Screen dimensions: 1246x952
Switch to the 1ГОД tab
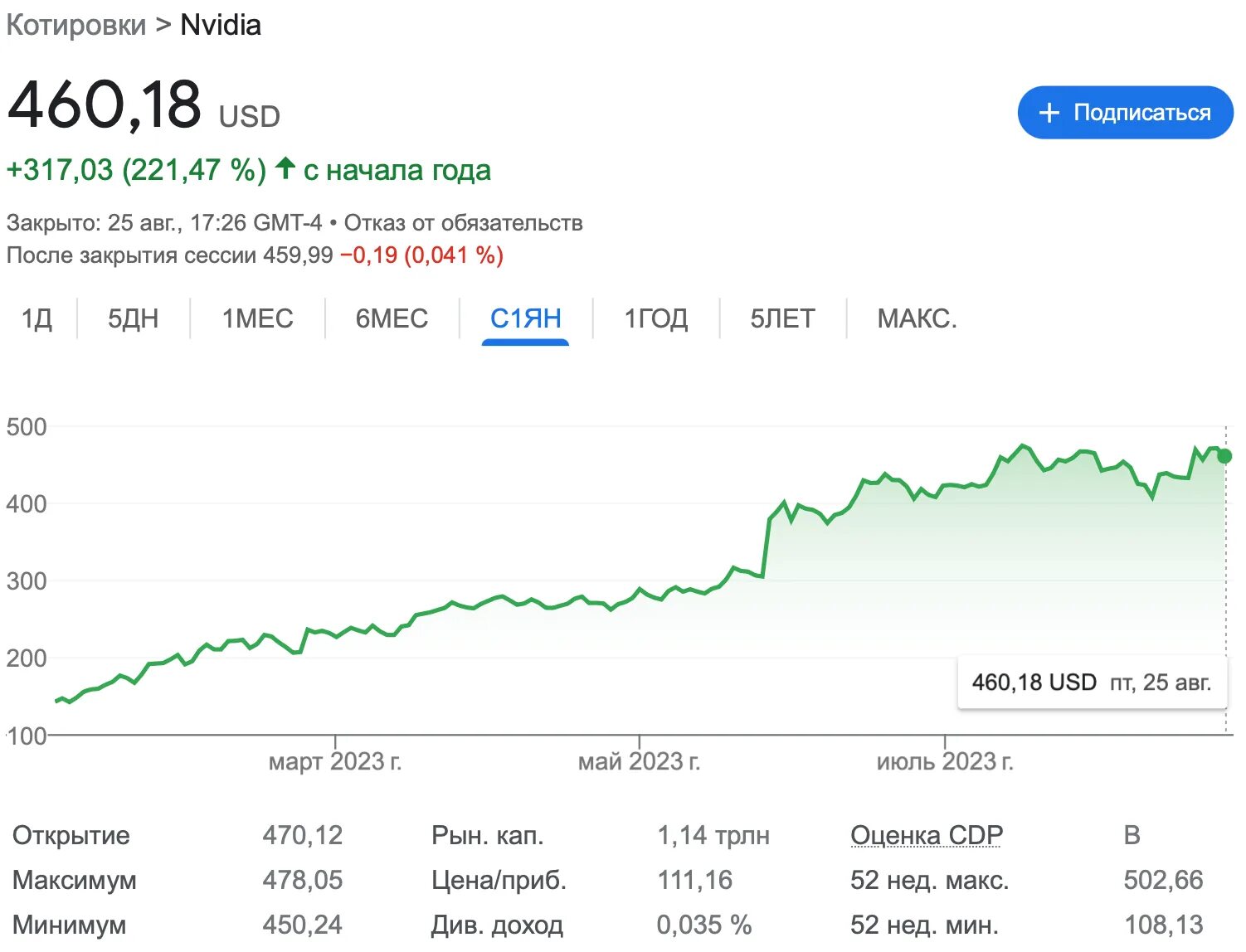[655, 318]
